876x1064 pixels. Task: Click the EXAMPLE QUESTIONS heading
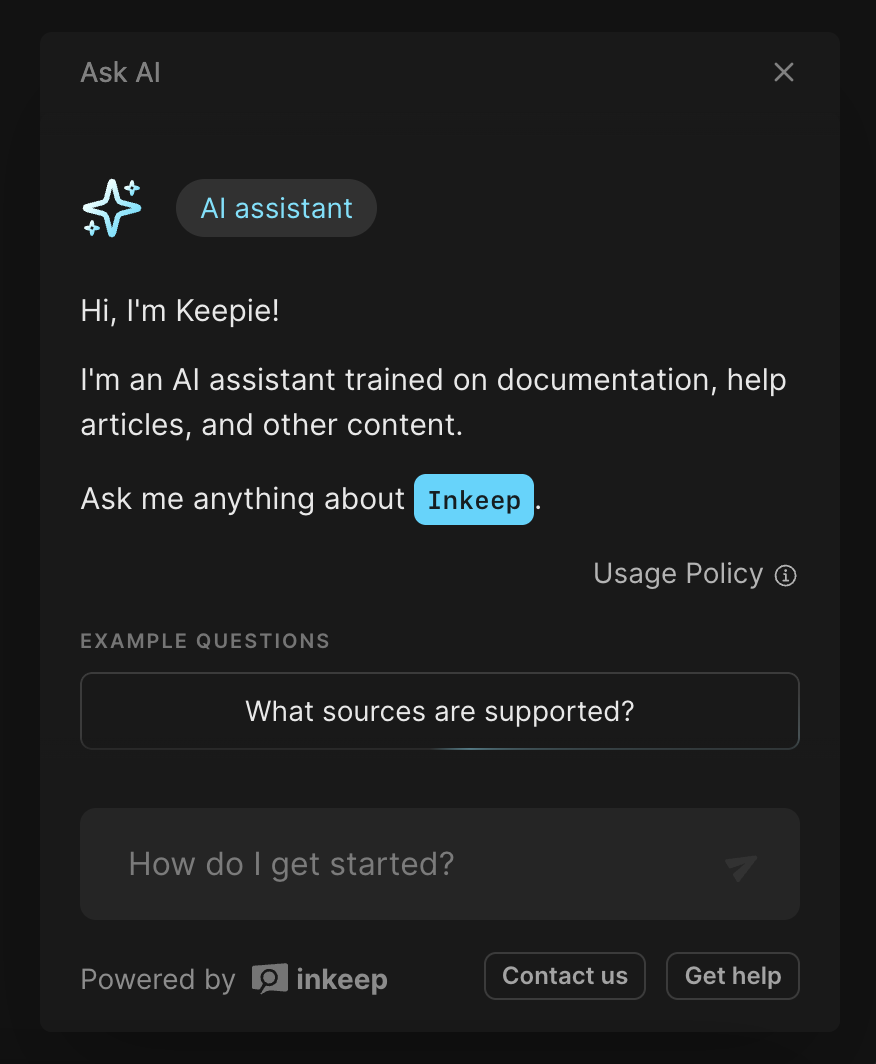click(205, 641)
